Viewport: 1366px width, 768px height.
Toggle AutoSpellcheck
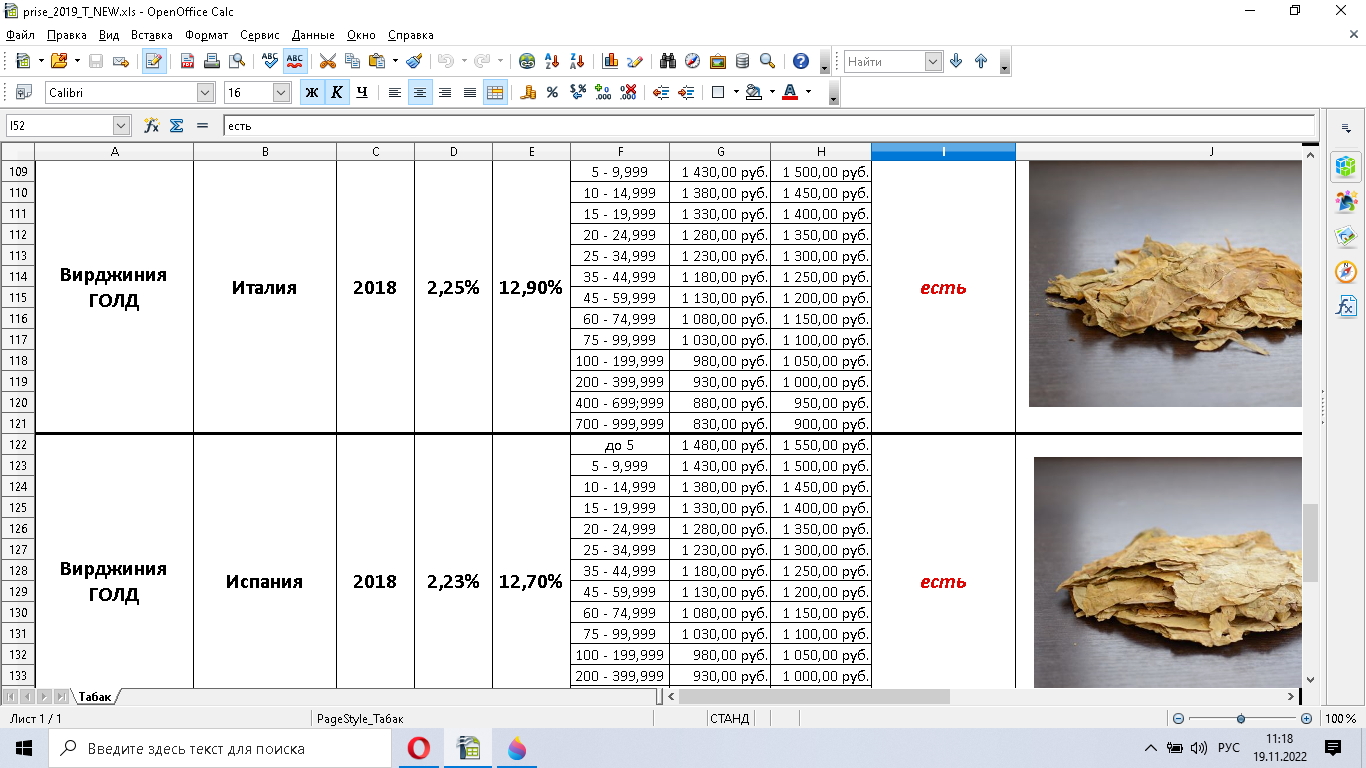click(295, 61)
